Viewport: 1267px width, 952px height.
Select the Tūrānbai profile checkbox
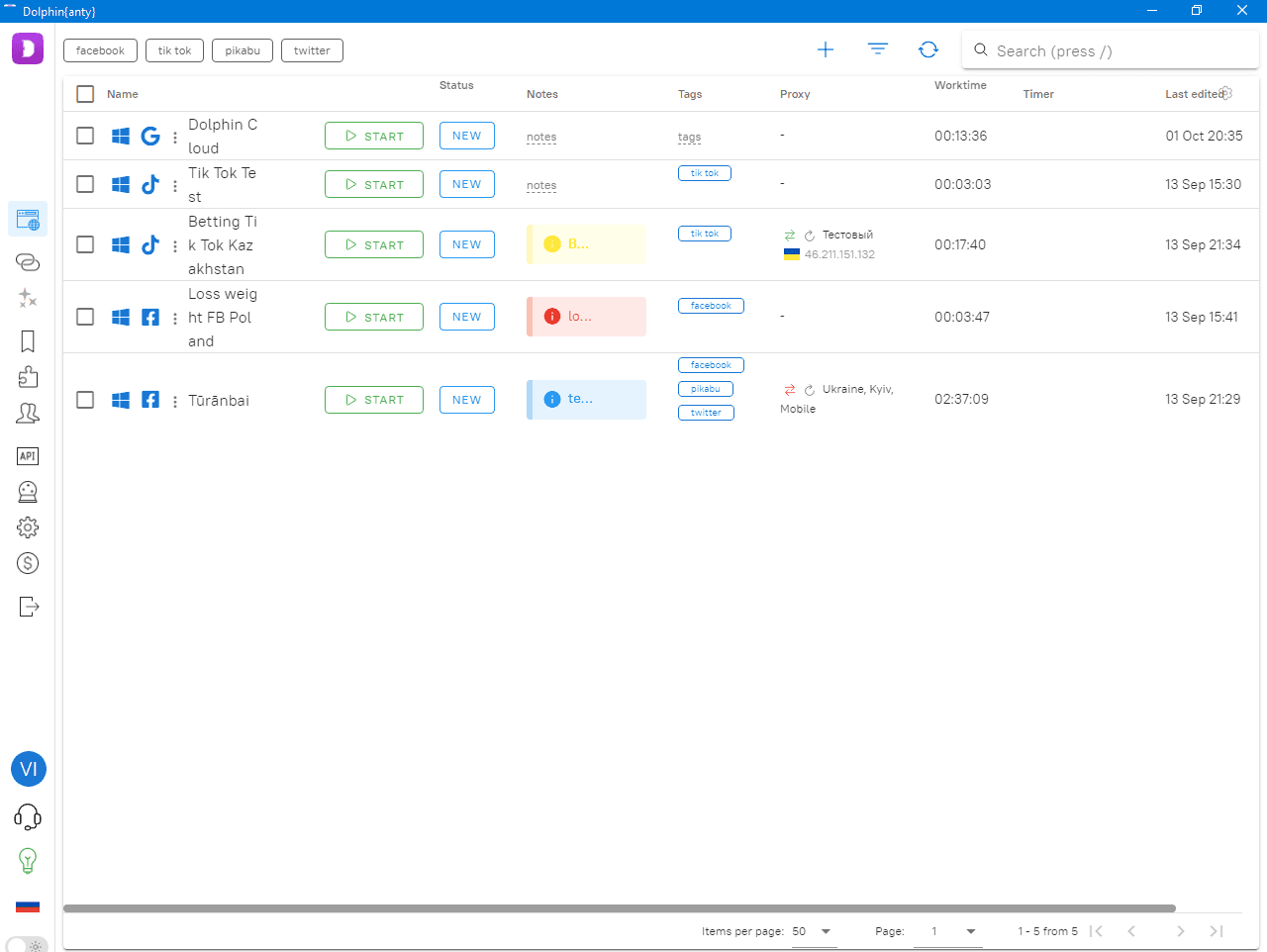[x=85, y=400]
